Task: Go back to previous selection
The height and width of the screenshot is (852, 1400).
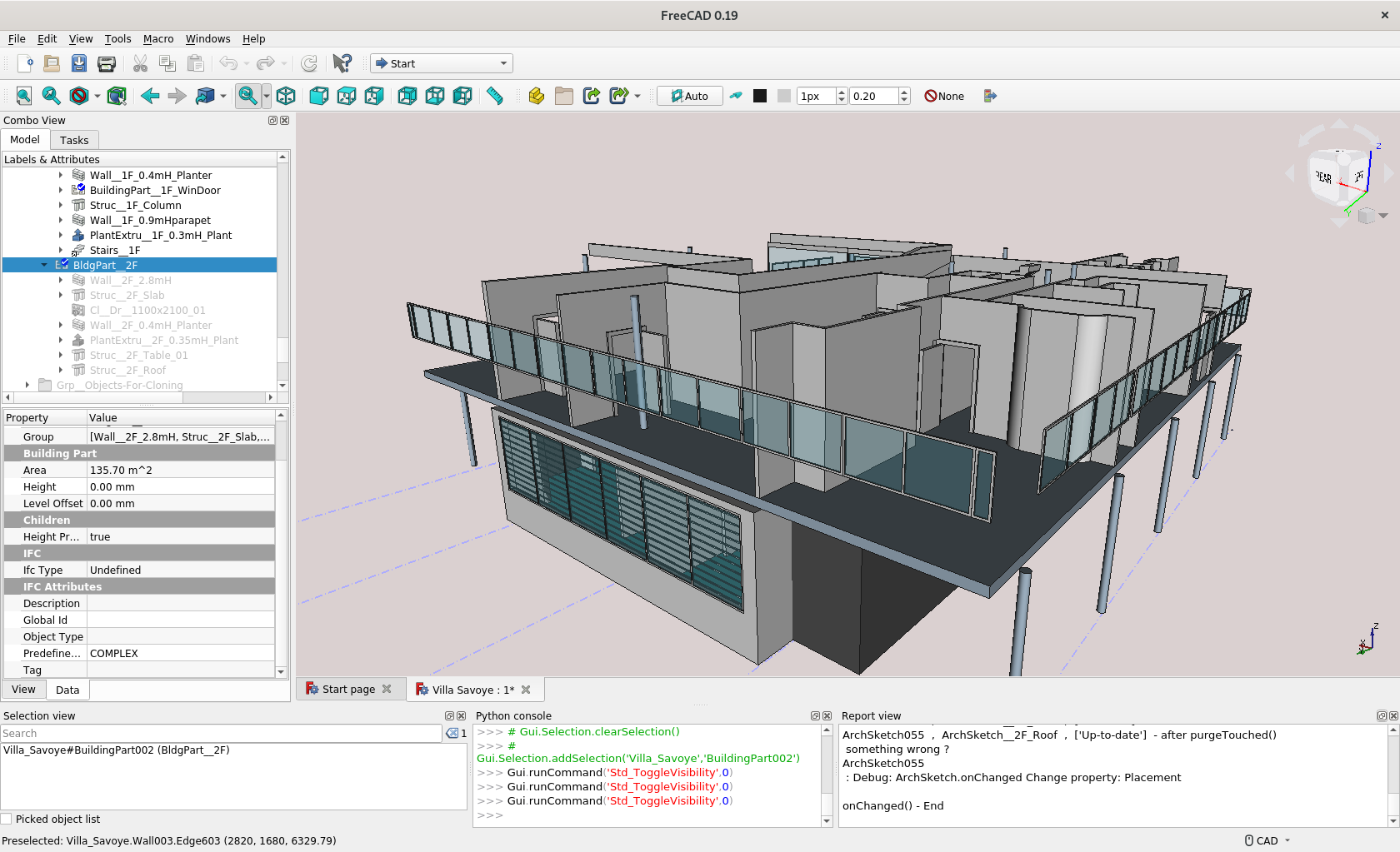Action: coord(150,96)
